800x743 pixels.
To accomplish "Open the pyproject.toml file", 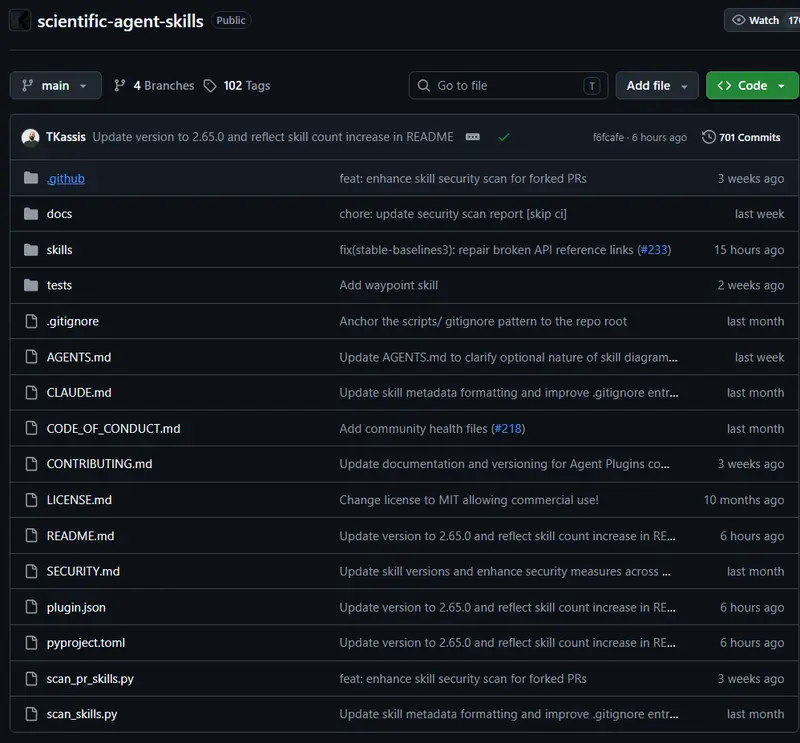I will point(86,643).
